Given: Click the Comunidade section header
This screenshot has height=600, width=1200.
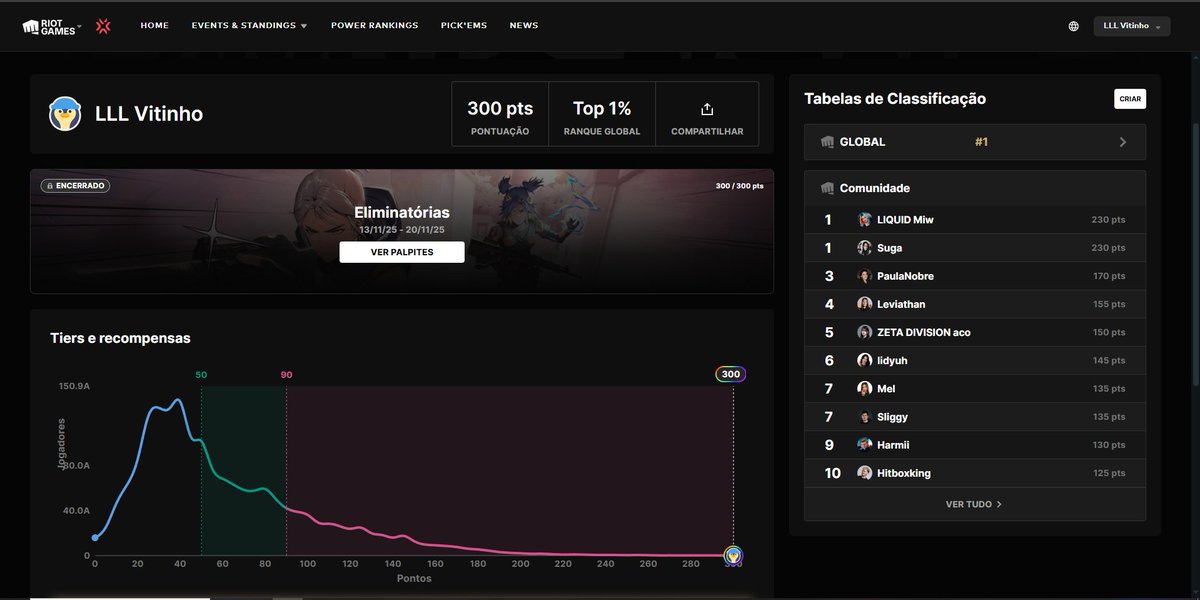Looking at the screenshot, I should pyautogui.click(x=975, y=188).
